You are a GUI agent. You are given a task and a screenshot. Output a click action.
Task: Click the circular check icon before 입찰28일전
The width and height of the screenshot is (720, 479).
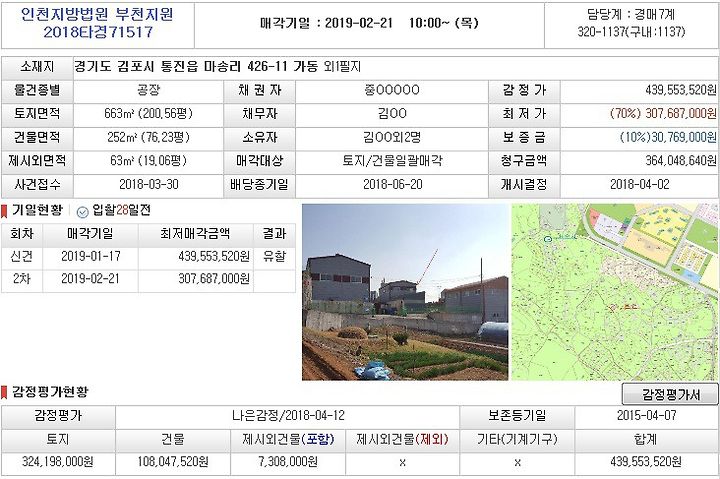(82, 212)
